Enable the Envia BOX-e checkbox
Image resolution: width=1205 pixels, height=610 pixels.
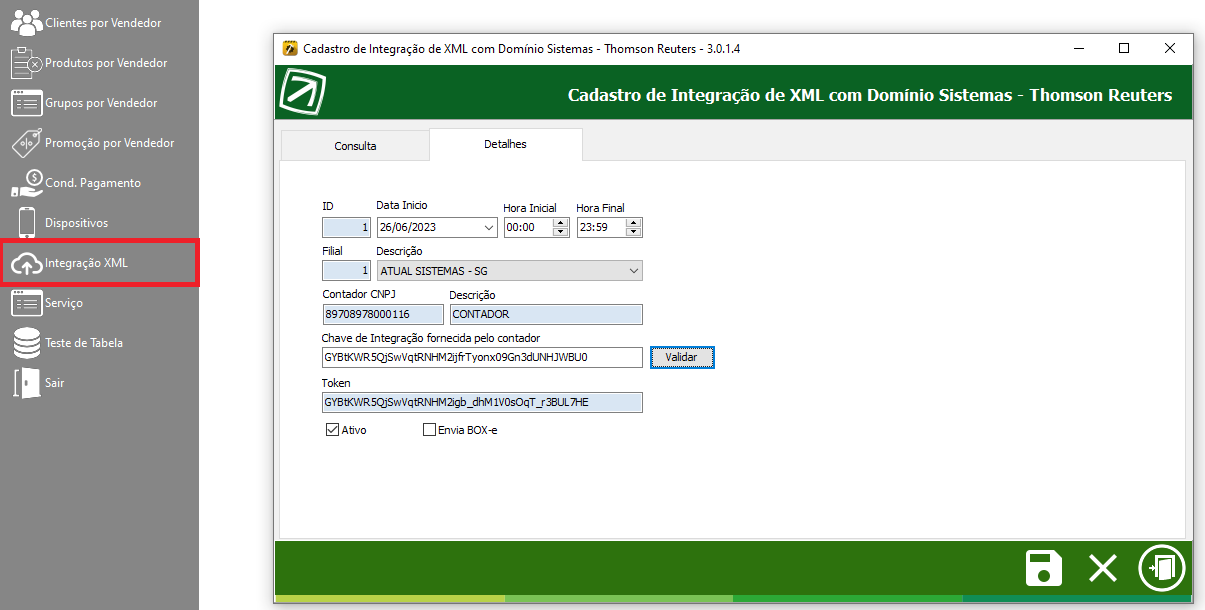(x=429, y=430)
